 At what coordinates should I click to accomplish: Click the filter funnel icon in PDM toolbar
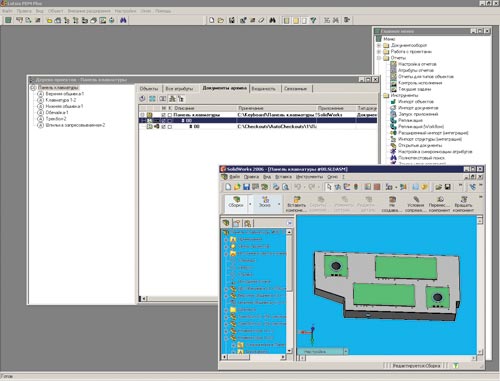[x=313, y=20]
